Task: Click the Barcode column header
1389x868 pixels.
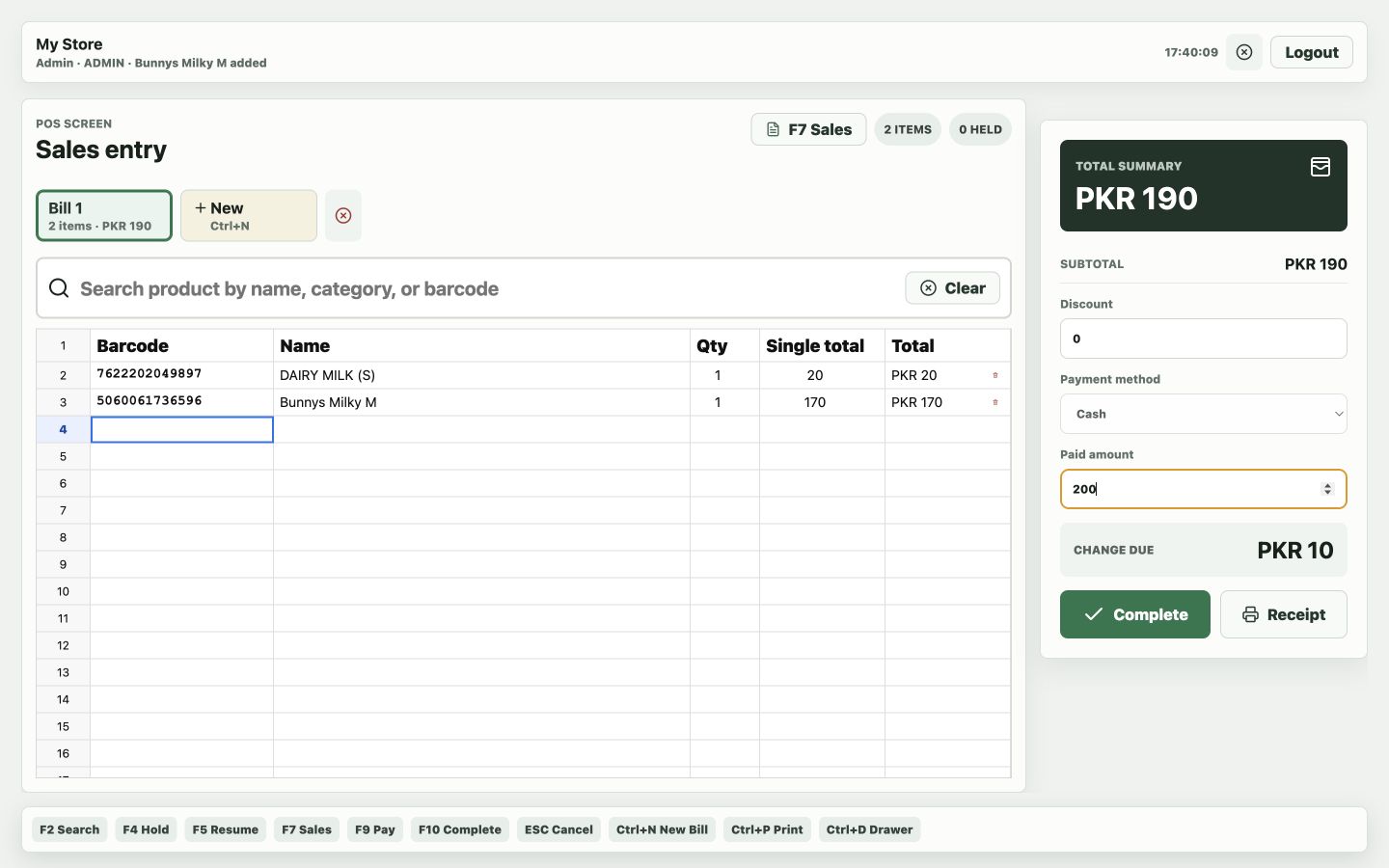Action: coord(182,345)
